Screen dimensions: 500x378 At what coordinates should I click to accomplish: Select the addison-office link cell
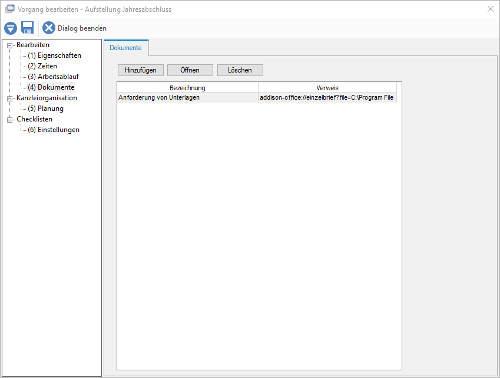[327, 98]
